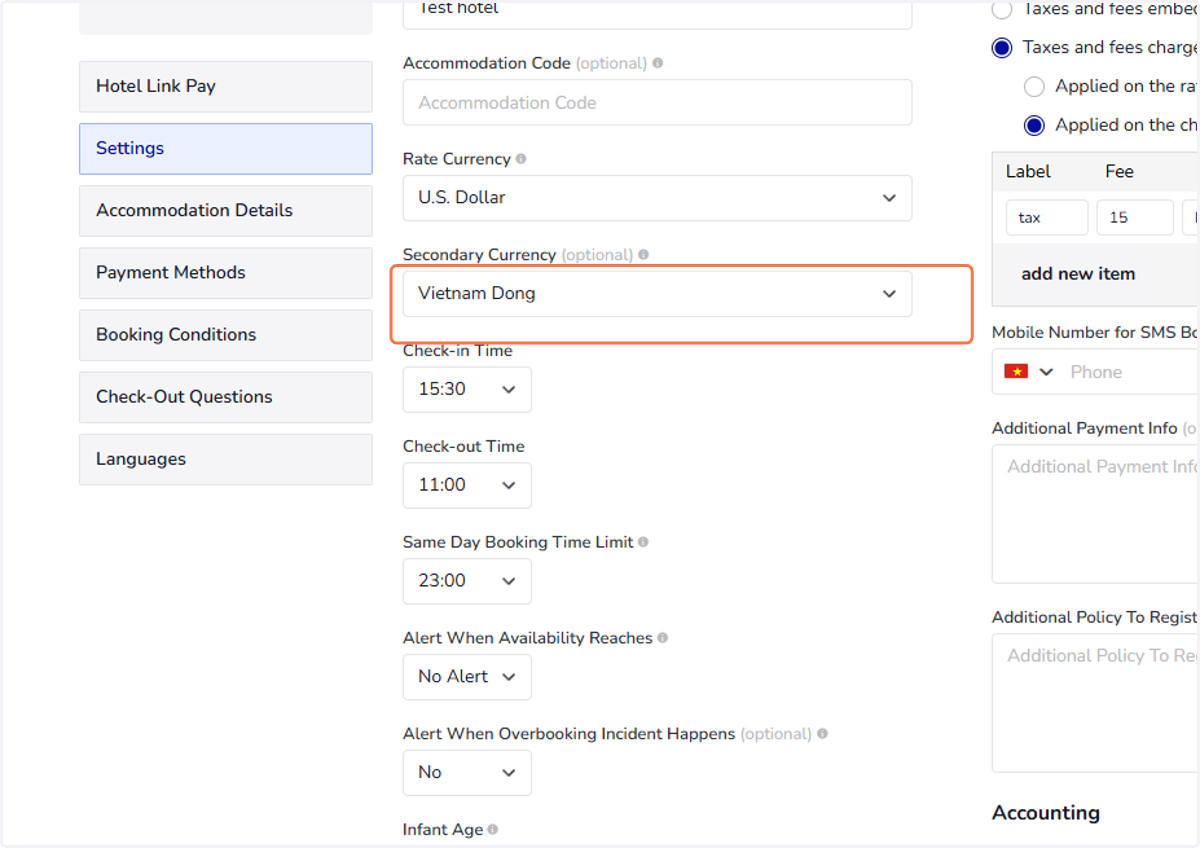The height and width of the screenshot is (848, 1200).
Task: Open the Secondary Currency dropdown showing Vietnam Dong
Action: point(657,294)
